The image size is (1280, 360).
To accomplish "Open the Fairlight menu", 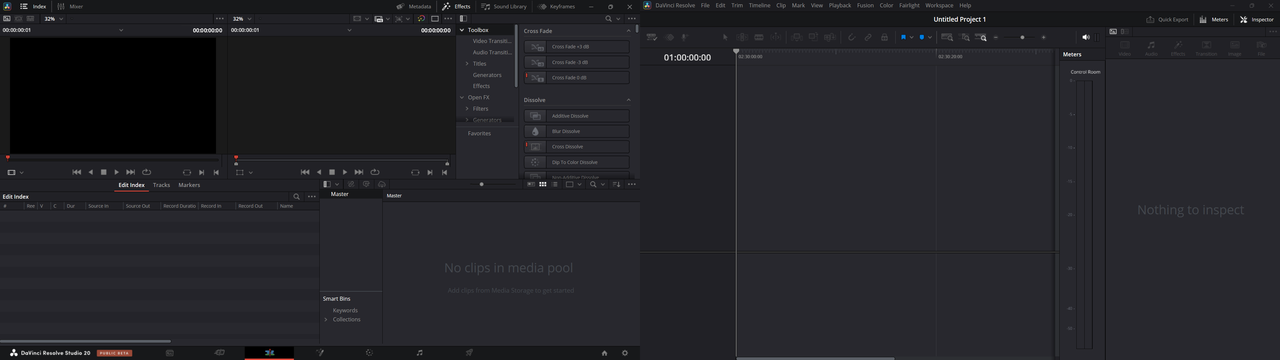I will coord(909,5).
